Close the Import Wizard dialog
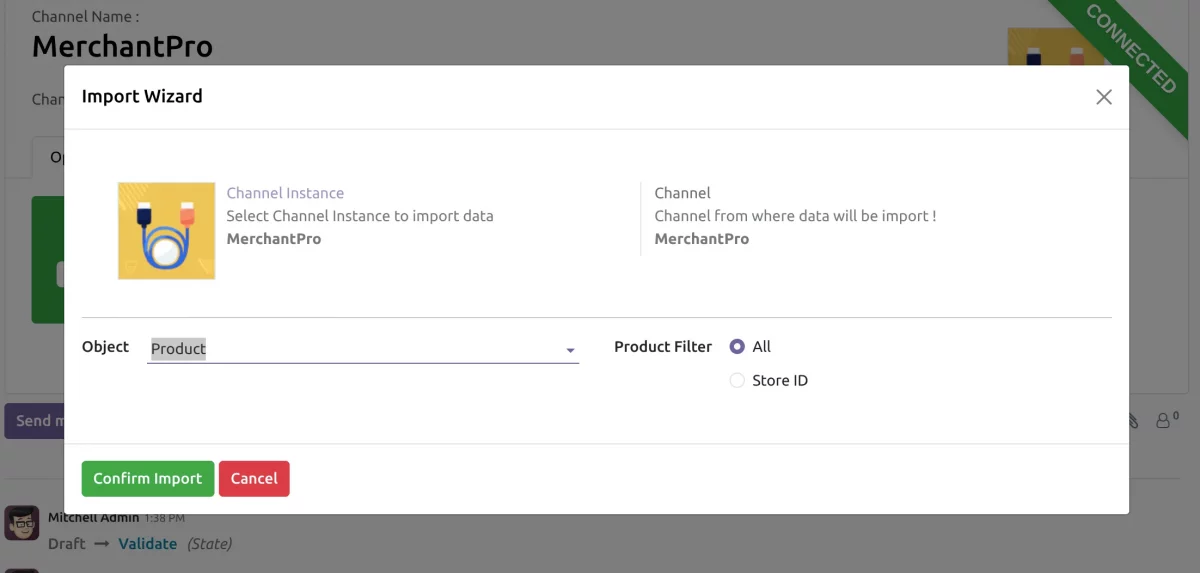This screenshot has width=1200, height=573. 1103,97
